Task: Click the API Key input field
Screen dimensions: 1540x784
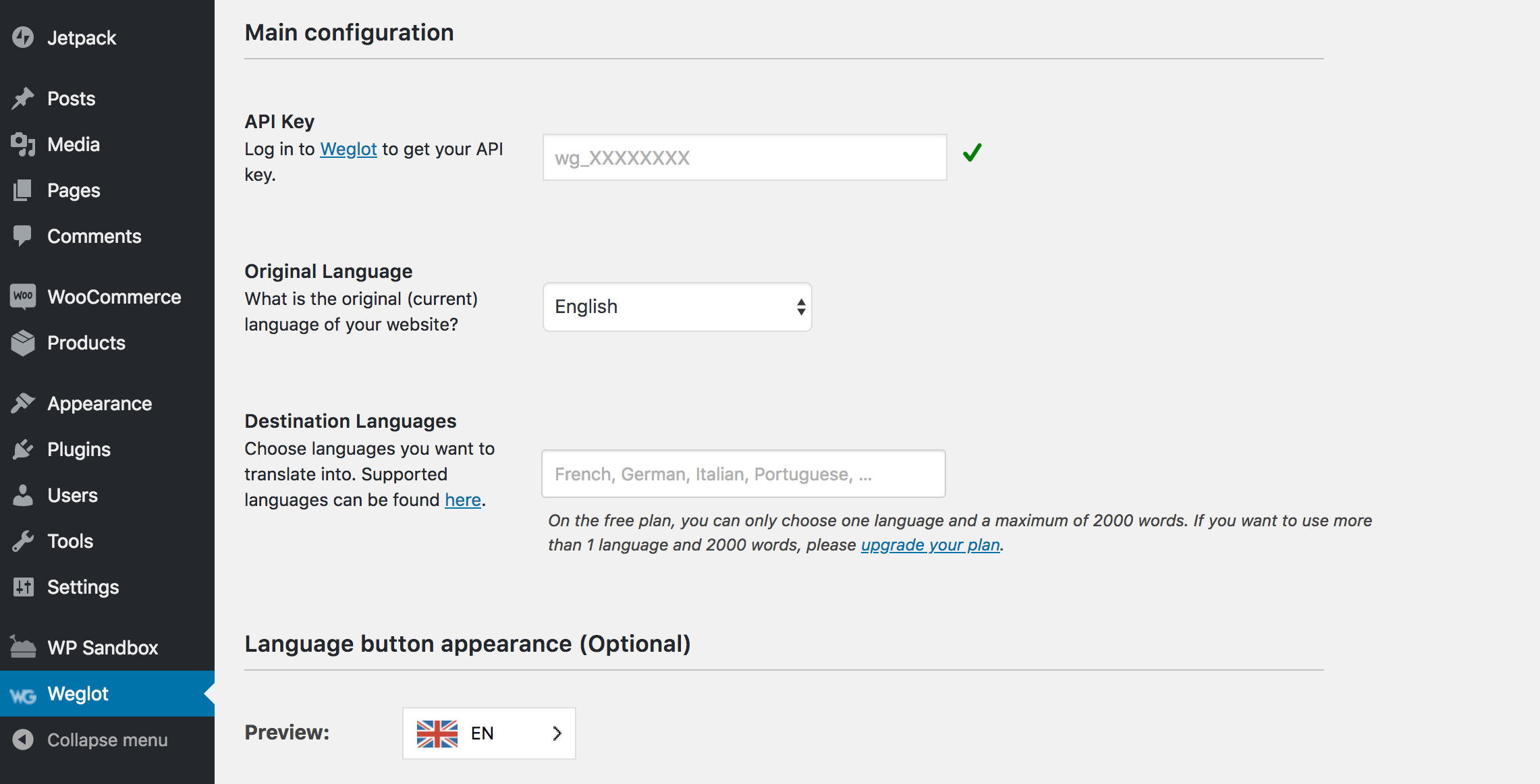Action: [x=744, y=157]
